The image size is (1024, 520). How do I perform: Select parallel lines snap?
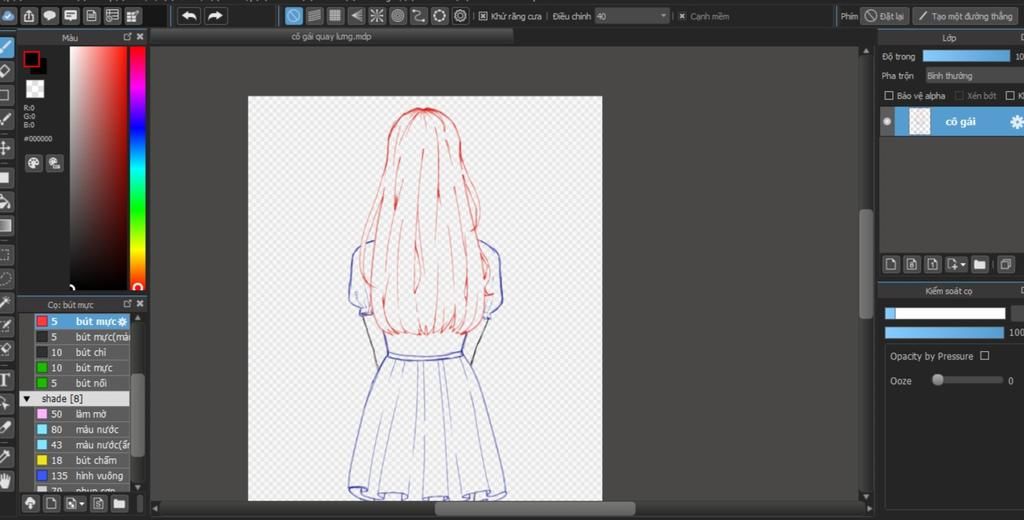(315, 16)
